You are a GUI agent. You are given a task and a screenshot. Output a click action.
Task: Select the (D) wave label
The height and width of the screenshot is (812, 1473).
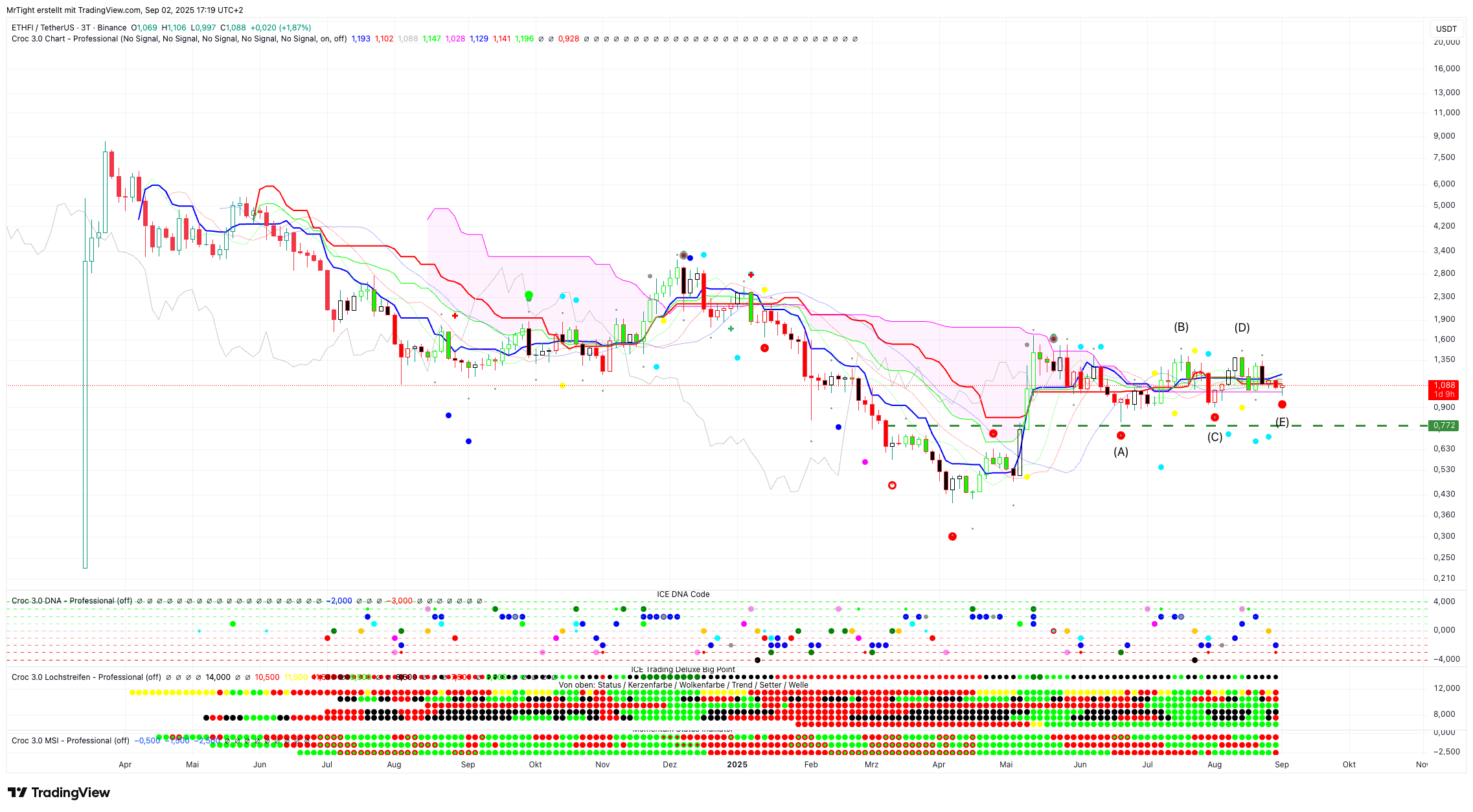(1242, 328)
